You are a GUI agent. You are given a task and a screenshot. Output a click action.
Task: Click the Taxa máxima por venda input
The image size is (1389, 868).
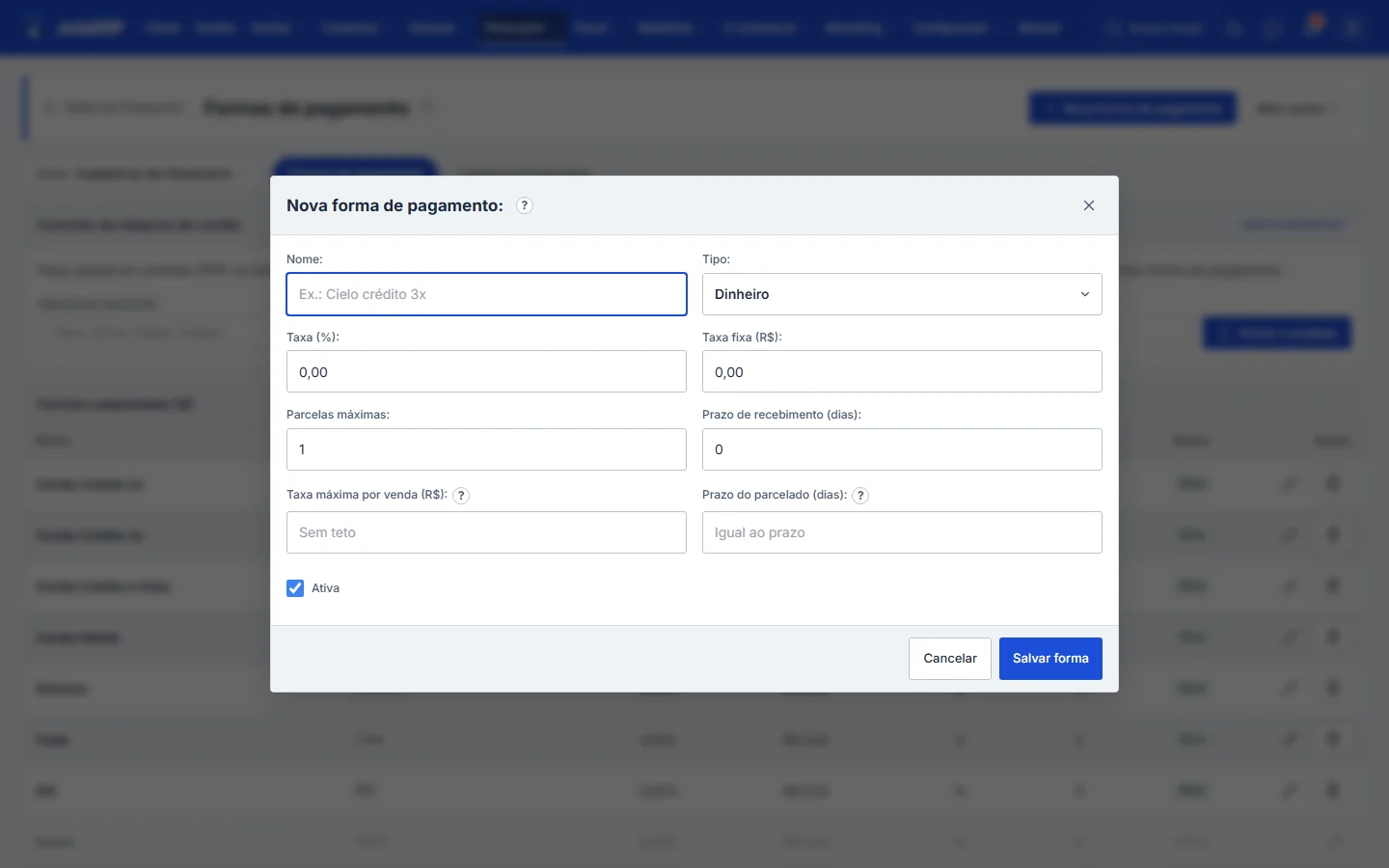pos(486,532)
